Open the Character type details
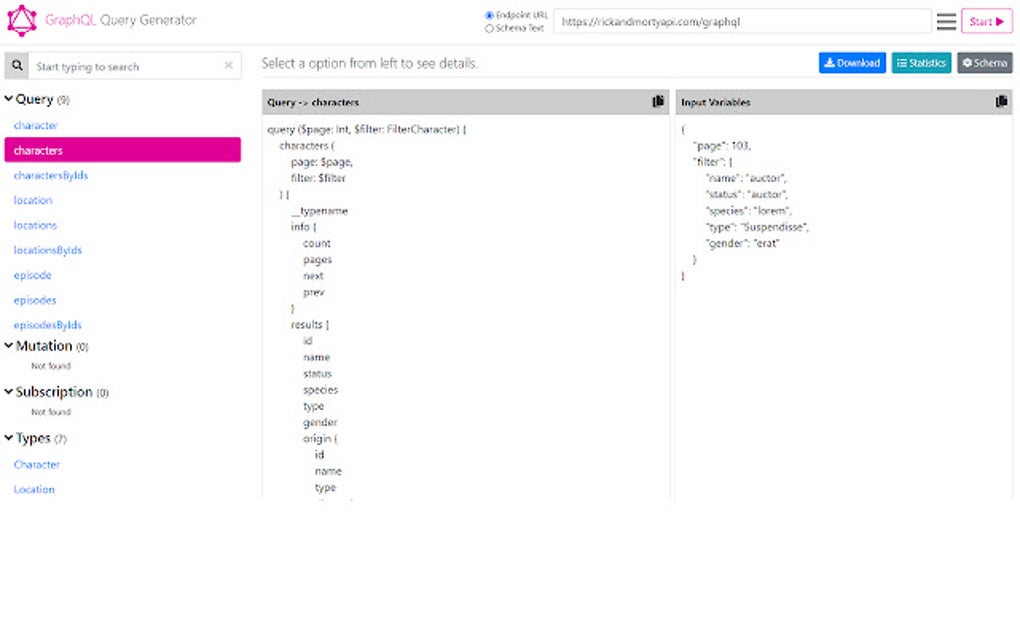This screenshot has width=1020, height=638. (x=36, y=464)
